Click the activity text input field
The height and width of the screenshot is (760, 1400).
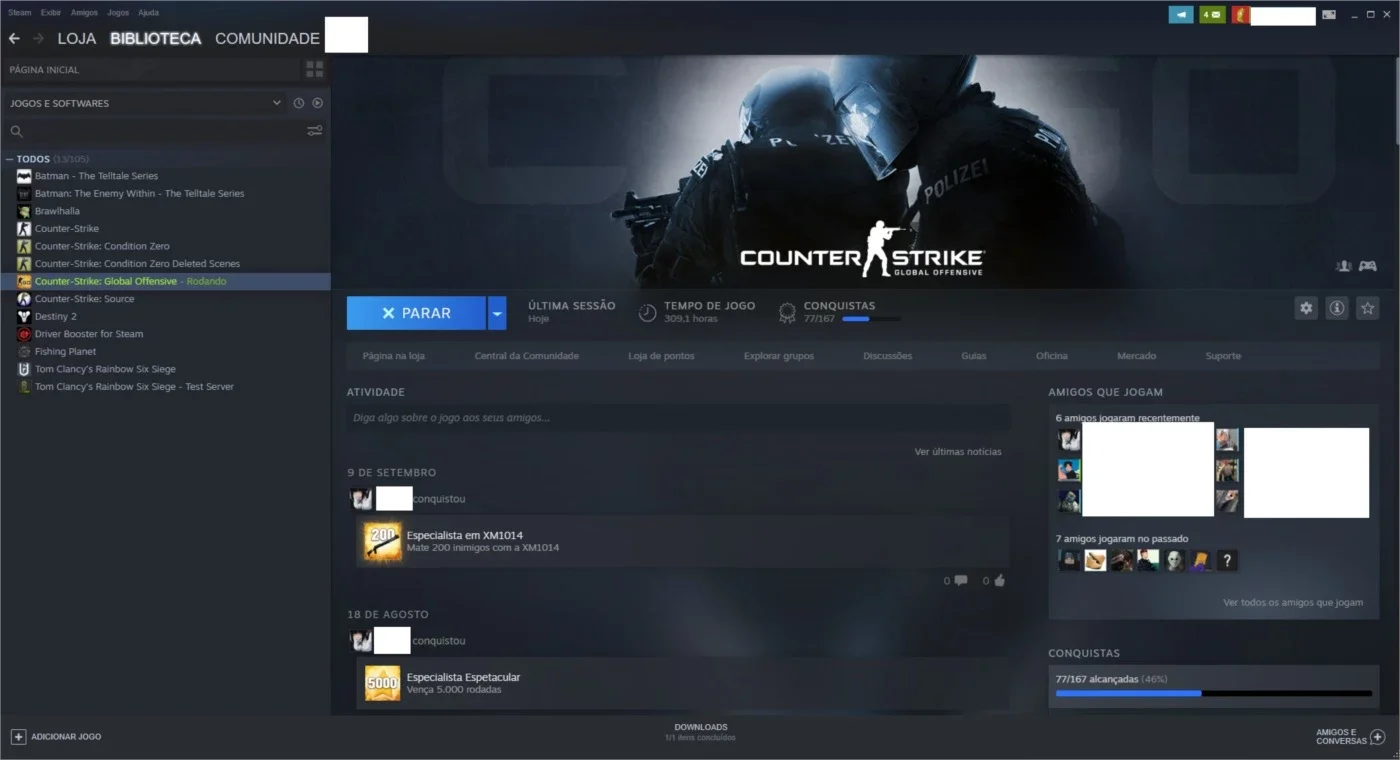[678, 418]
